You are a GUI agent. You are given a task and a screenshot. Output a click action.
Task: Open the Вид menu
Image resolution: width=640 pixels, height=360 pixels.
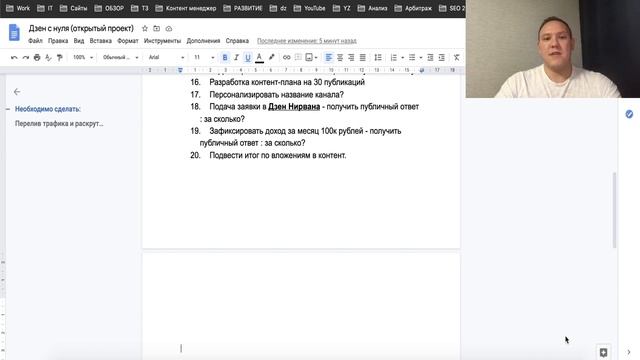[x=79, y=41]
